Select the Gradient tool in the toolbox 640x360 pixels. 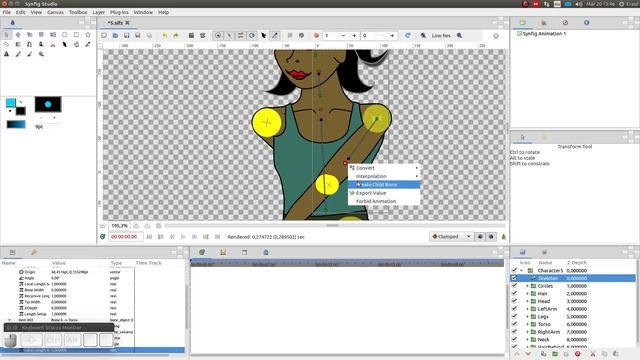18,44
